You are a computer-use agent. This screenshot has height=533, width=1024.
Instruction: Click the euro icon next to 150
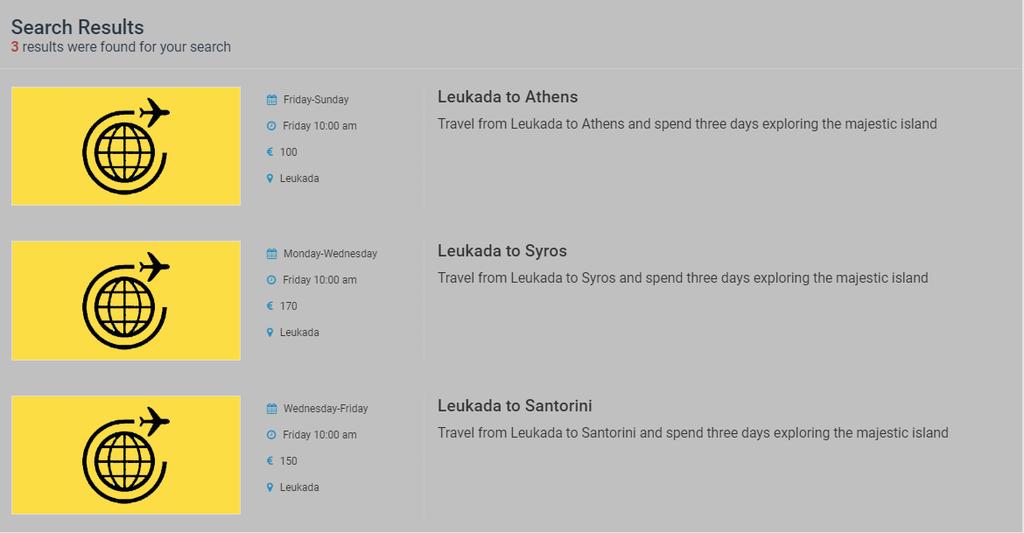pyautogui.click(x=270, y=460)
